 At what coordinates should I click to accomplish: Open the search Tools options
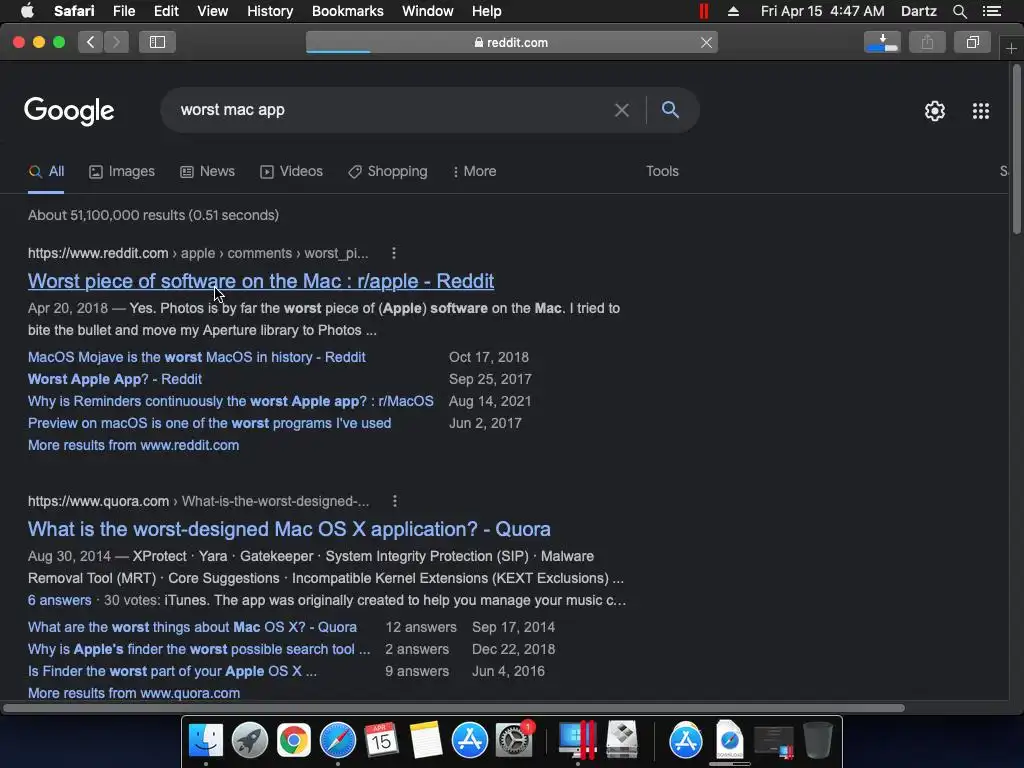(662, 171)
